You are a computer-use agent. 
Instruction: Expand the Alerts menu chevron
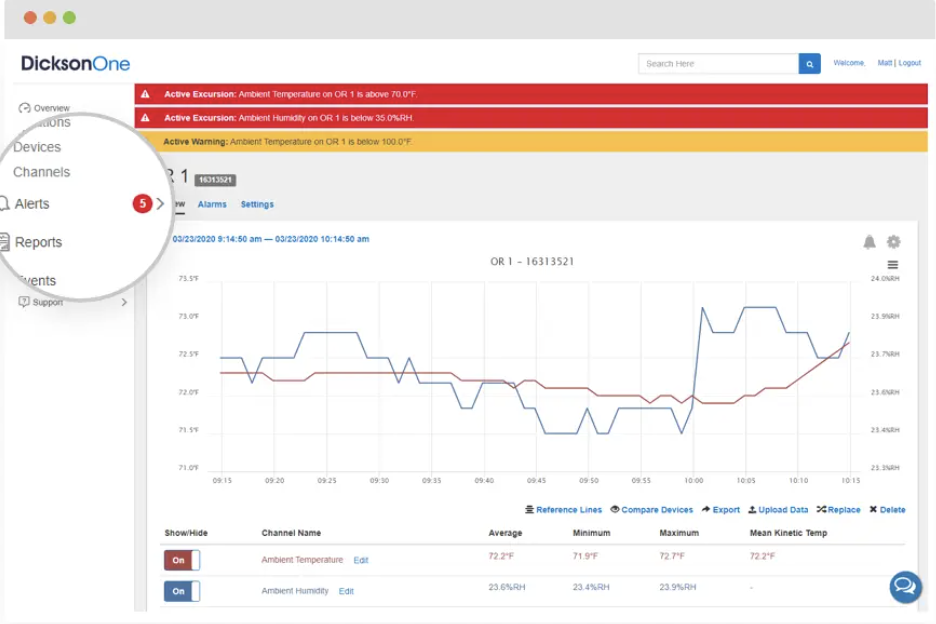160,204
